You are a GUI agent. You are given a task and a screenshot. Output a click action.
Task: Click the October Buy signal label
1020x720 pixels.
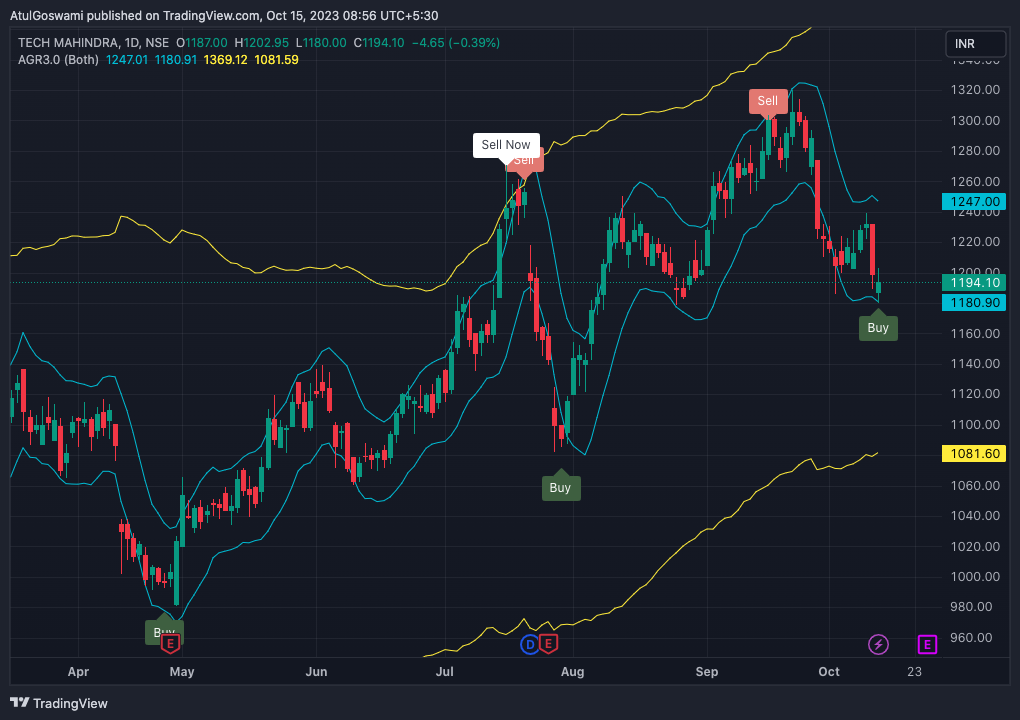(x=878, y=328)
